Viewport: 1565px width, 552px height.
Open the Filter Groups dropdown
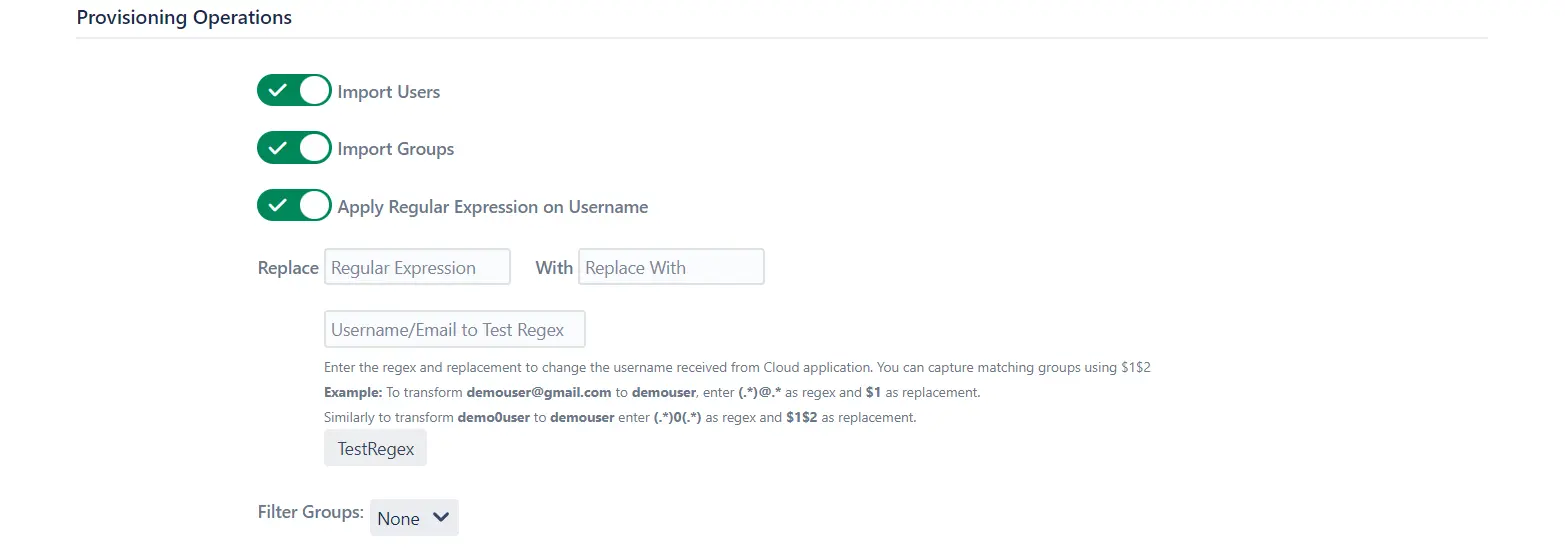tap(414, 518)
